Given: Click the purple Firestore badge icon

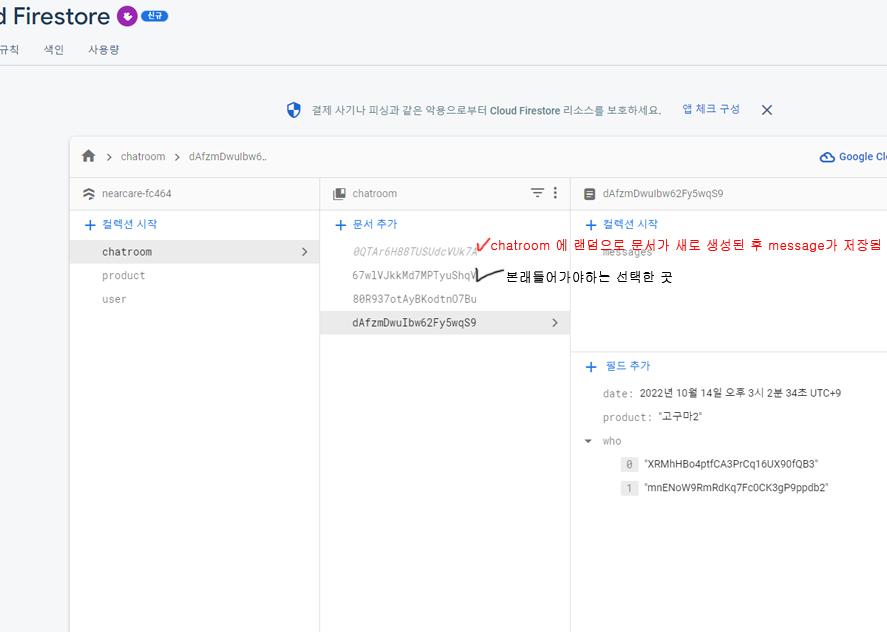Looking at the screenshot, I should point(127,16).
